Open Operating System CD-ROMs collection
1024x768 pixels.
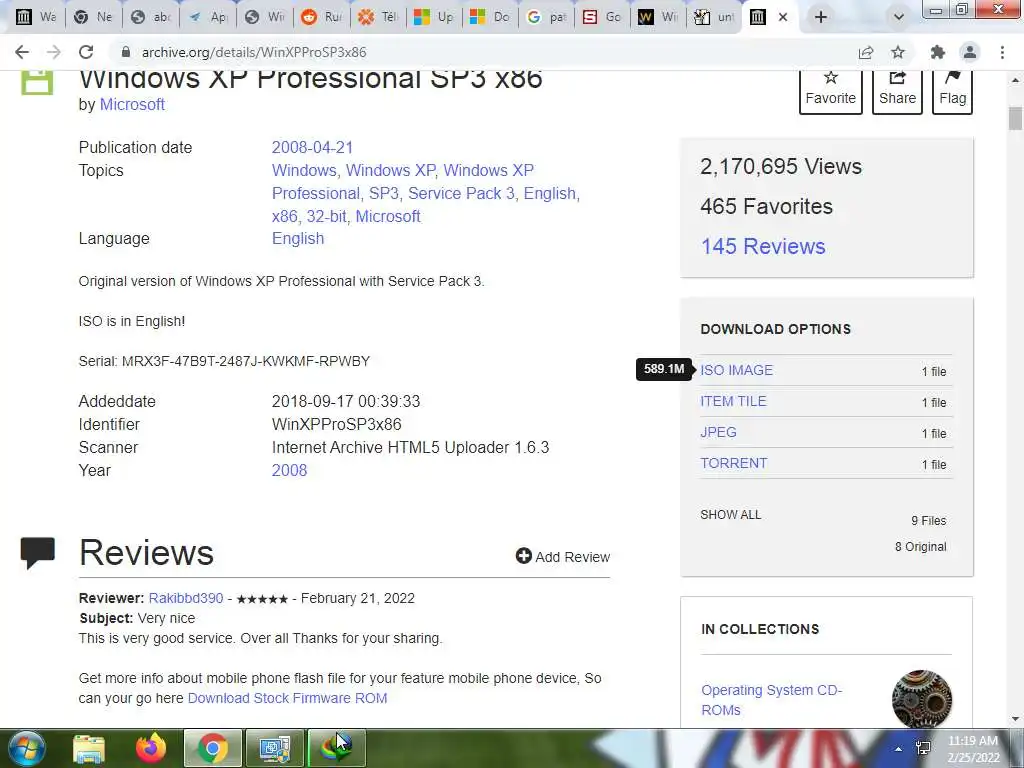point(771,699)
